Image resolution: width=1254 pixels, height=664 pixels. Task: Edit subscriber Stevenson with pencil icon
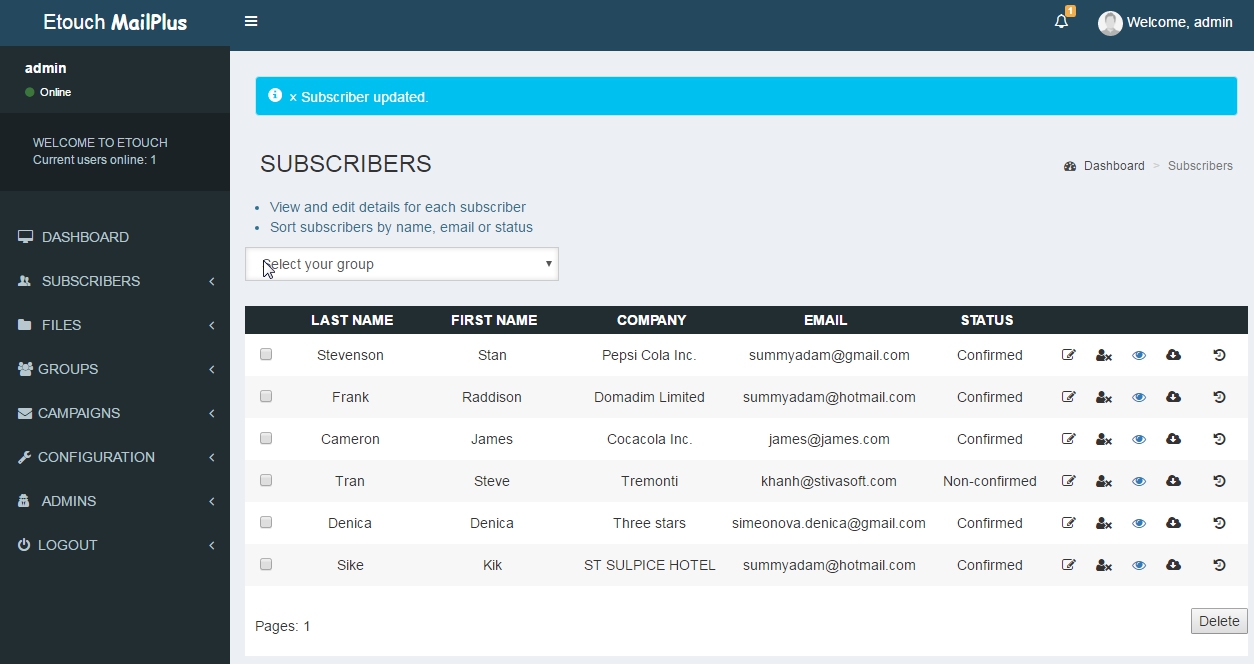[x=1069, y=355]
